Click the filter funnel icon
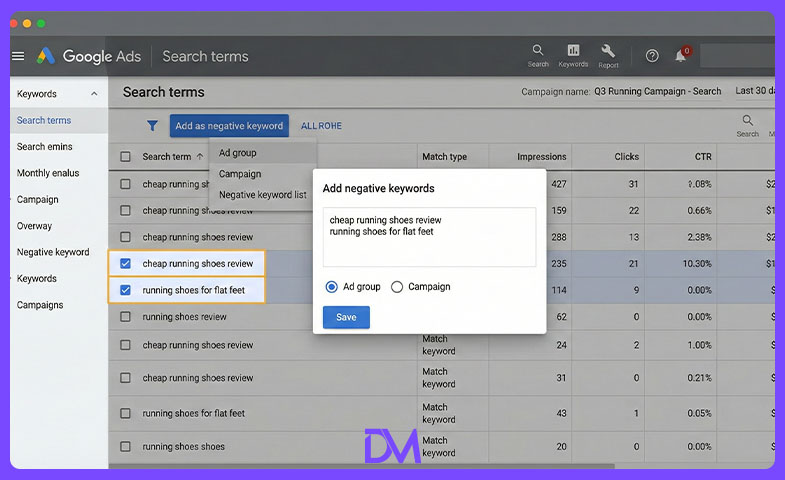This screenshot has height=480, width=785. [152, 126]
